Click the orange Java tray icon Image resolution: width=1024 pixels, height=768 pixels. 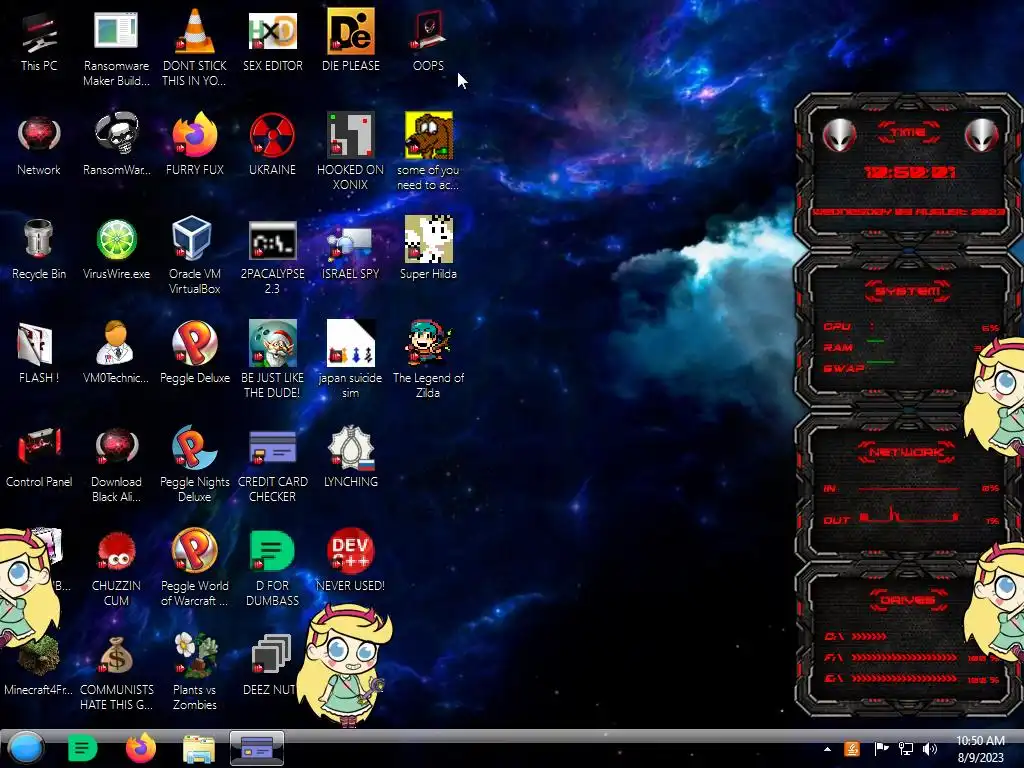point(852,749)
